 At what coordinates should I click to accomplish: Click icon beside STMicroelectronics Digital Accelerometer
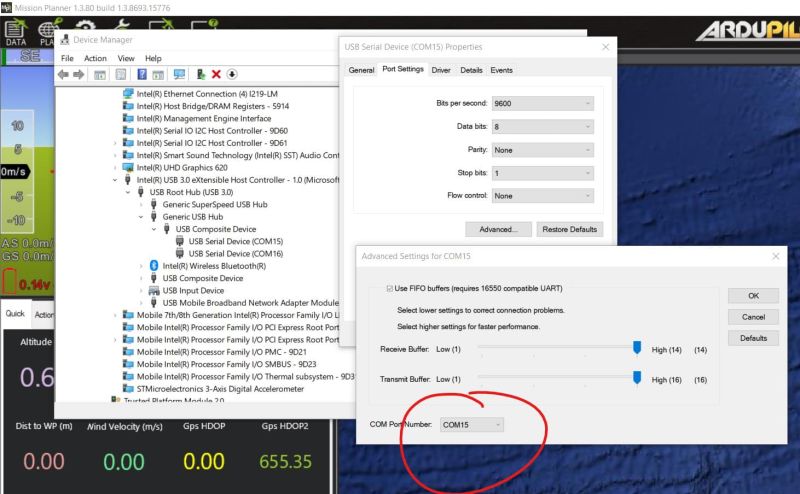pos(128,389)
